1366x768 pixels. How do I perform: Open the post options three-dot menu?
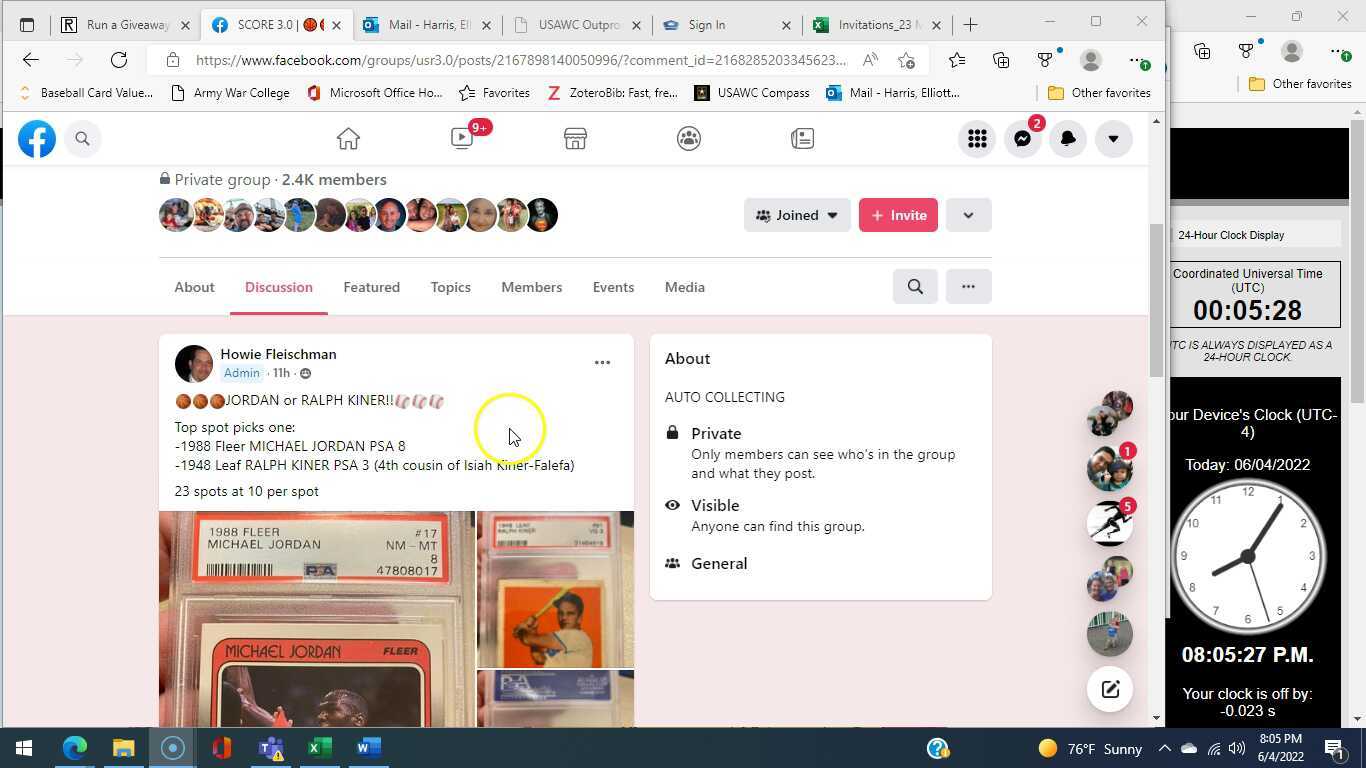click(x=602, y=363)
